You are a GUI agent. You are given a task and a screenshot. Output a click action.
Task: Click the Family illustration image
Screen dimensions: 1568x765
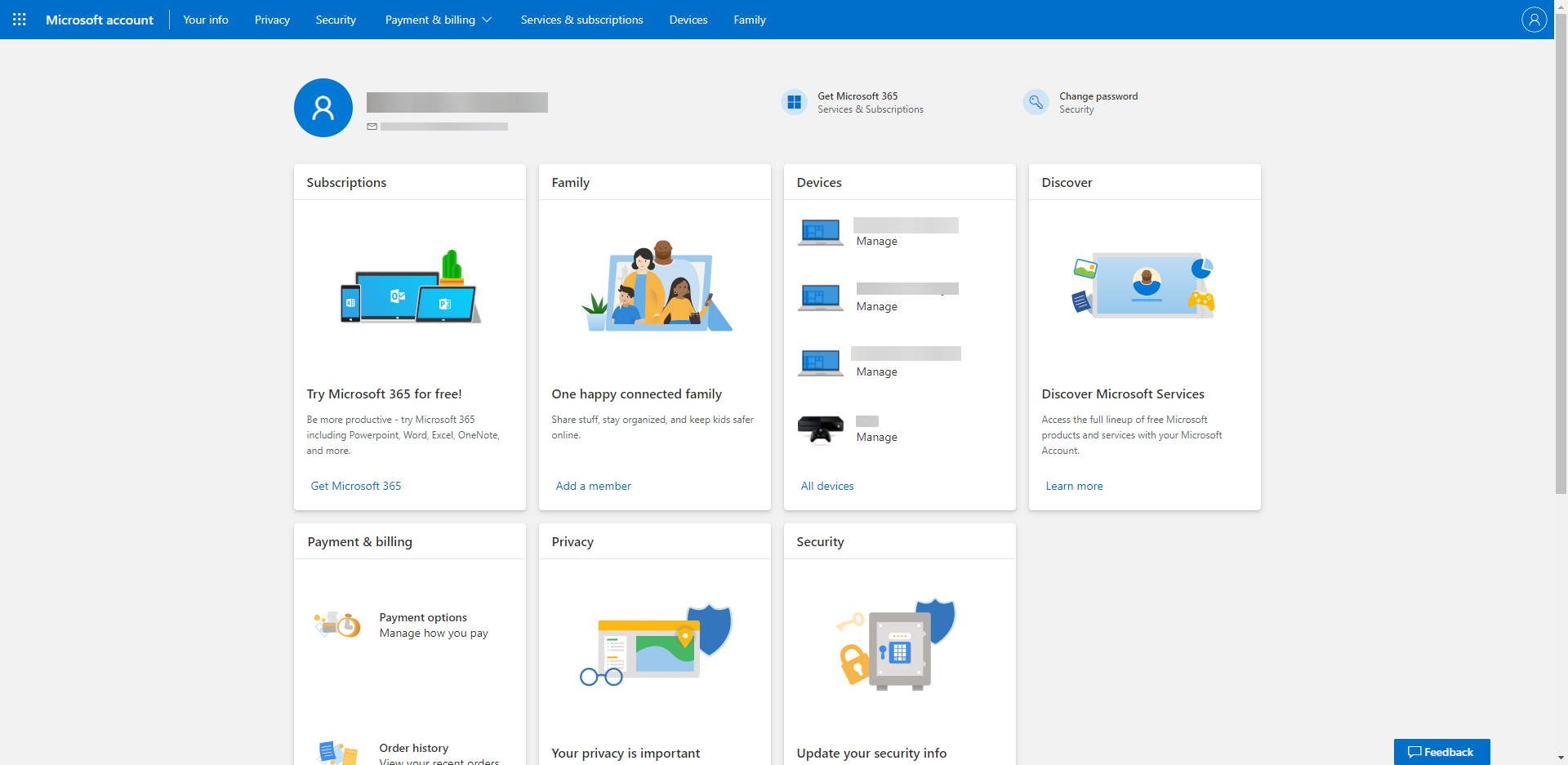pyautogui.click(x=657, y=286)
